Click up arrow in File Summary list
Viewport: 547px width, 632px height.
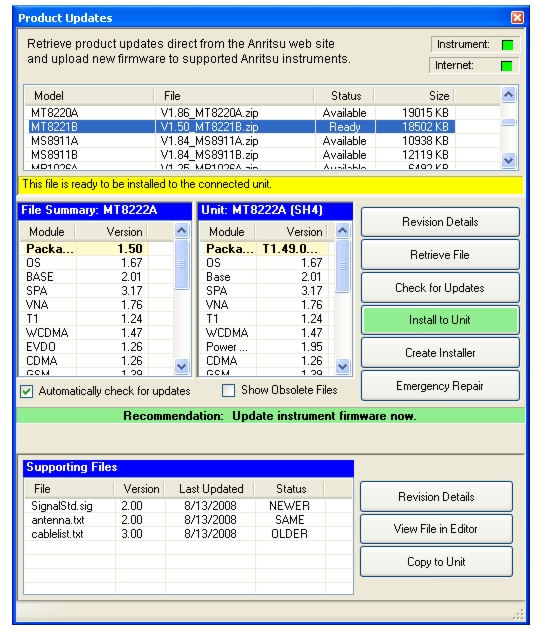pyautogui.click(x=182, y=231)
